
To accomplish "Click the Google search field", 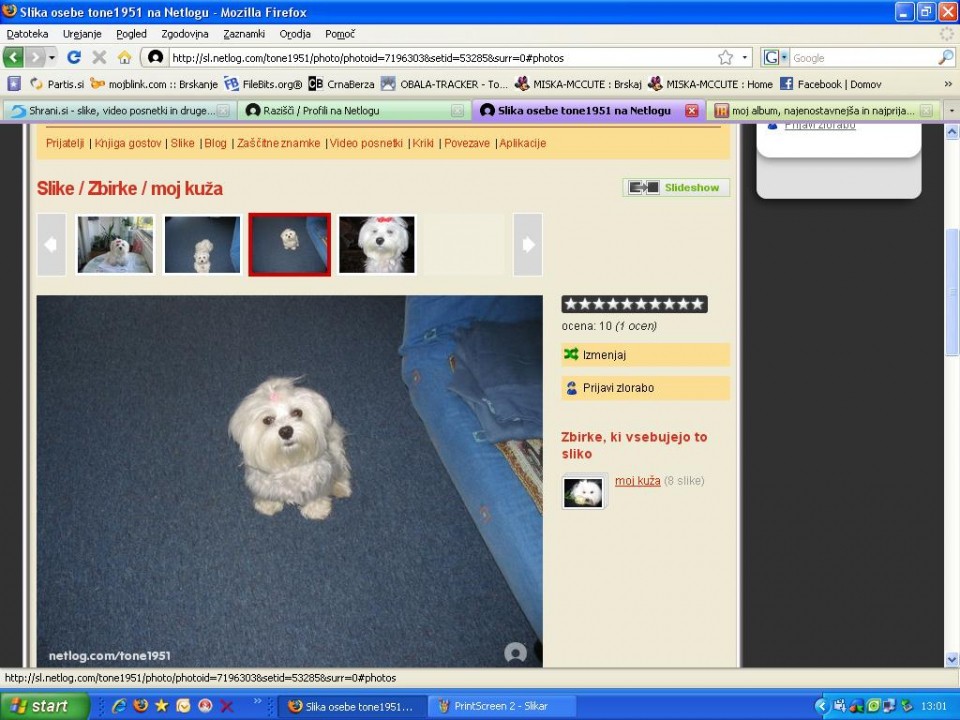I will [863, 58].
